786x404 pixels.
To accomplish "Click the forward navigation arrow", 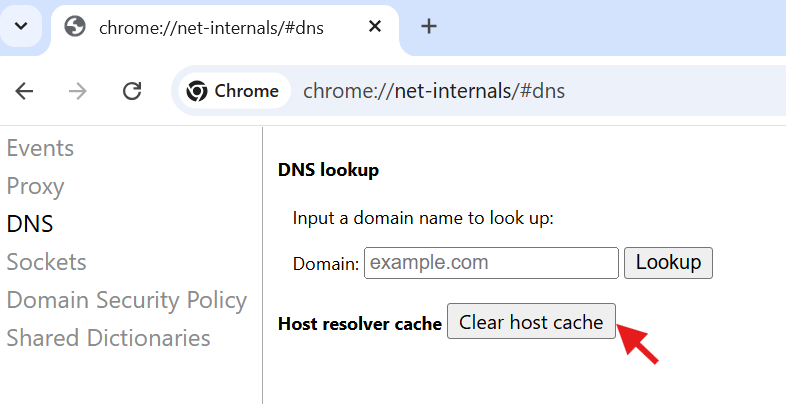I will point(78,91).
